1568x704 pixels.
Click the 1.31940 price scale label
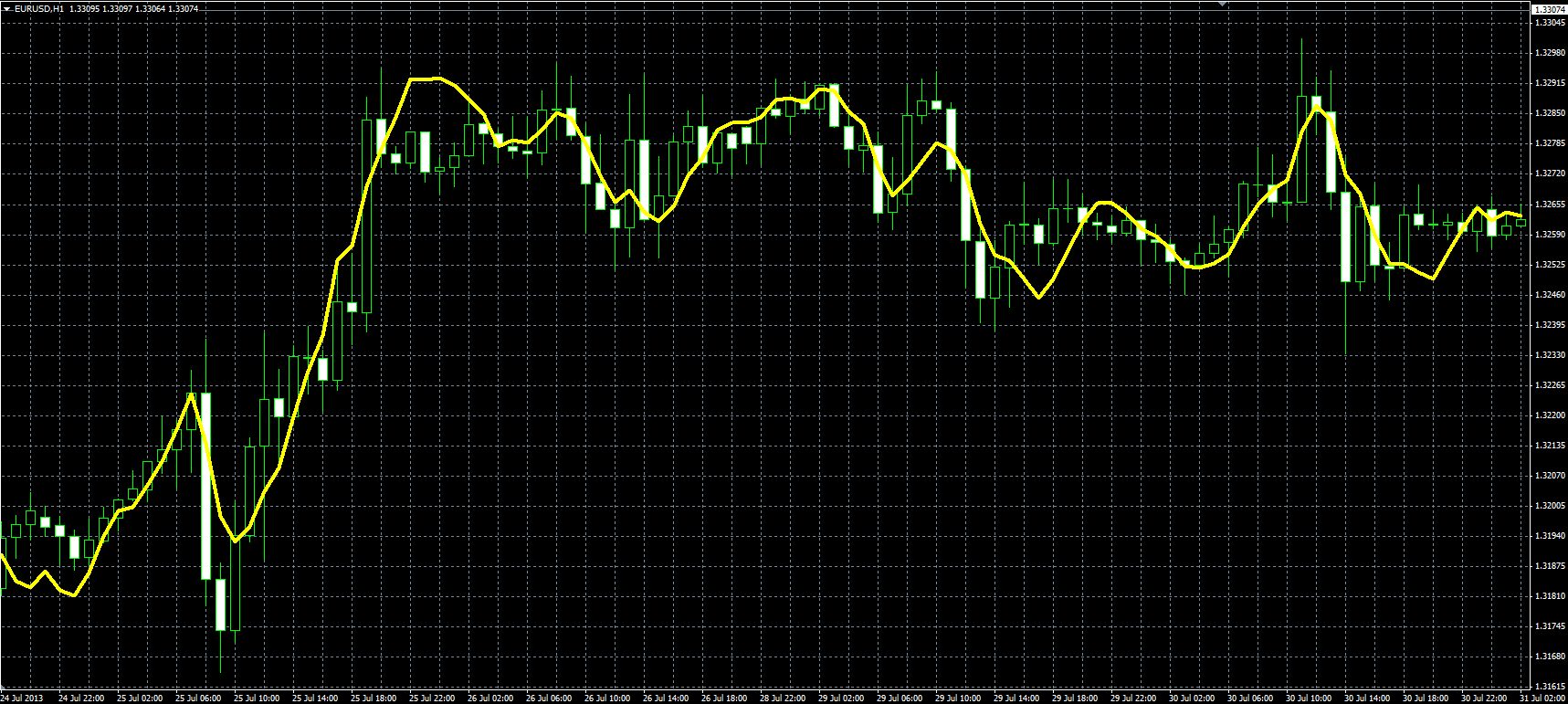point(1549,536)
